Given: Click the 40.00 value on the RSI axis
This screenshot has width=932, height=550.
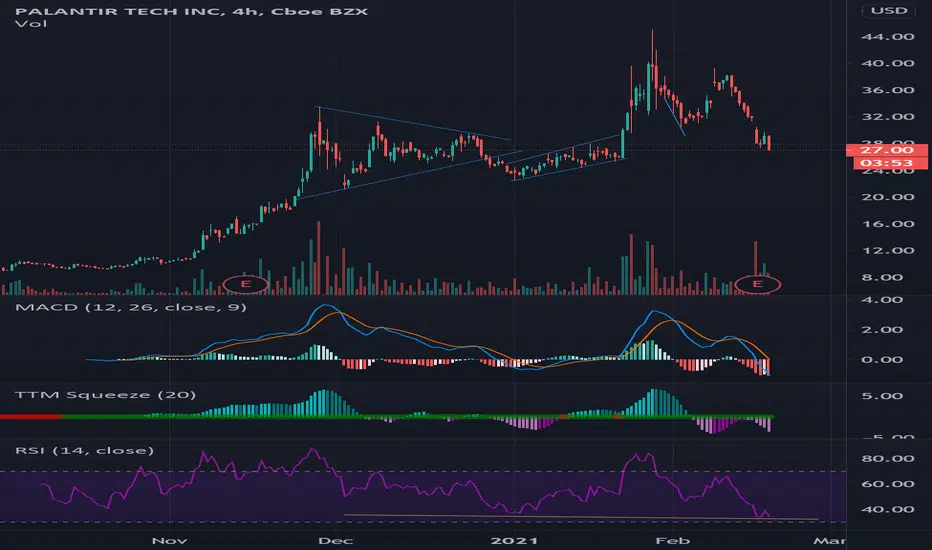Looking at the screenshot, I should [x=887, y=510].
